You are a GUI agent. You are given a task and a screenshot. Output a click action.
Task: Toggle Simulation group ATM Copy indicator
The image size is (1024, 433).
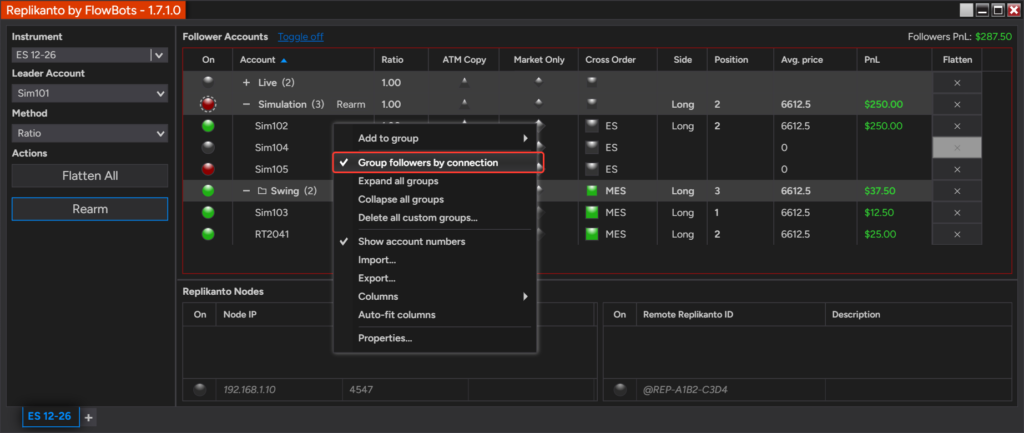point(464,104)
